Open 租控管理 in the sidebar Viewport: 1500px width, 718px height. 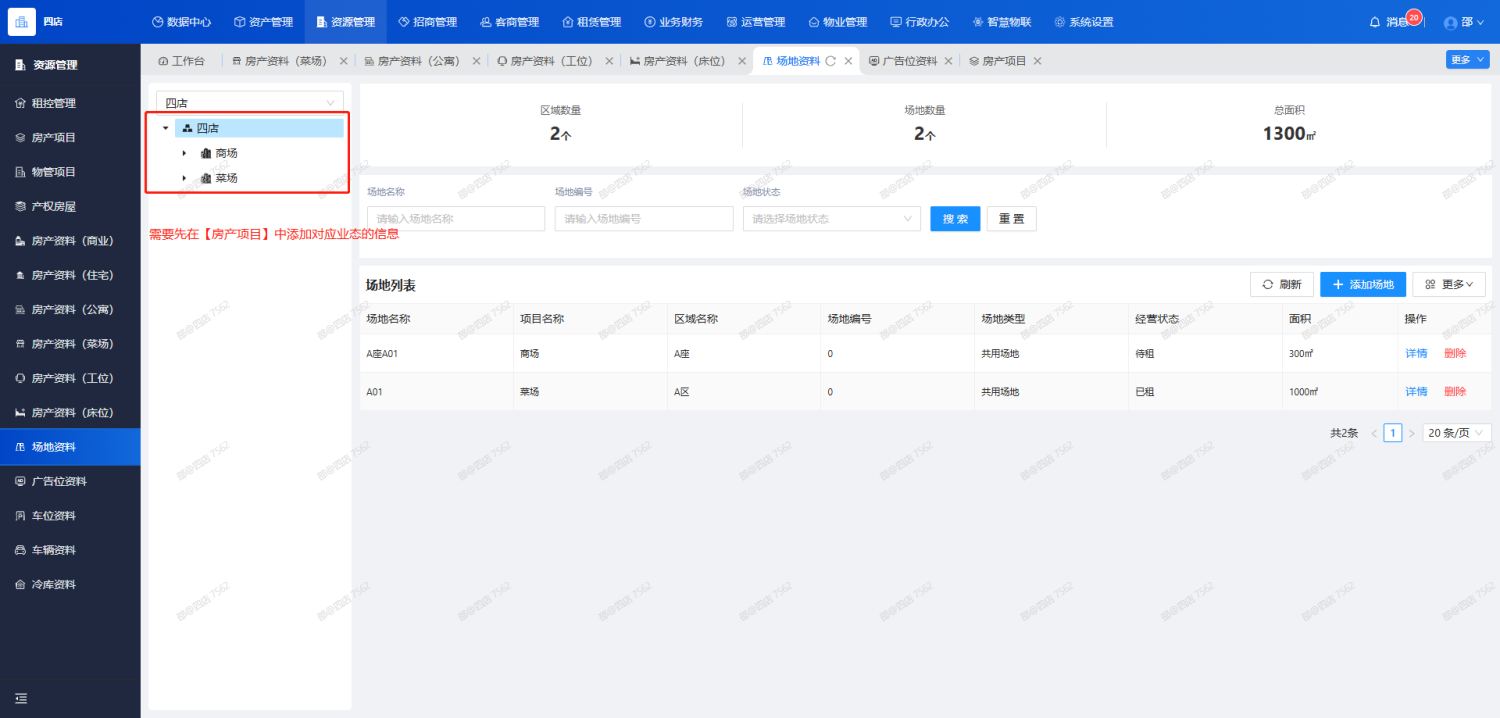[x=70, y=103]
